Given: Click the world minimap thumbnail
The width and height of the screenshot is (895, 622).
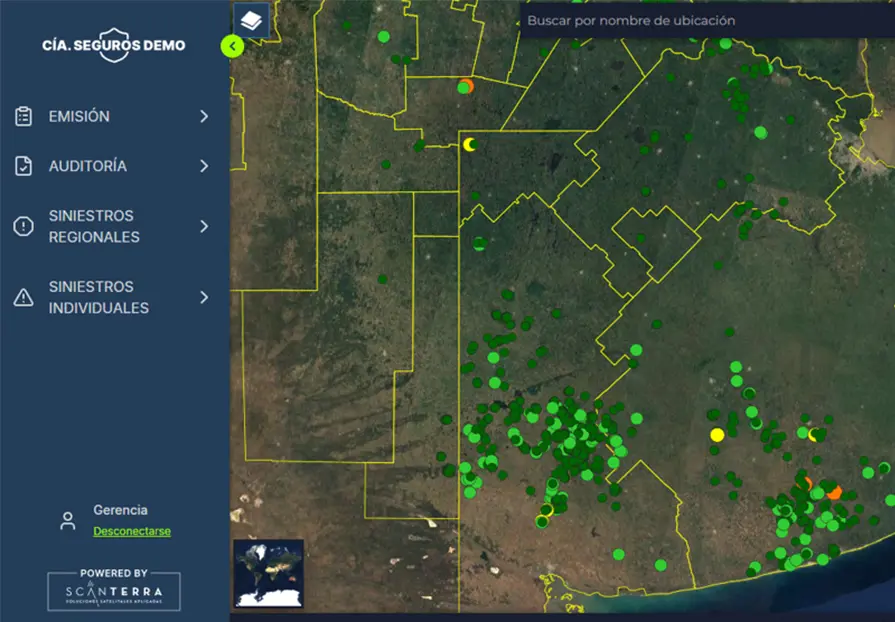Looking at the screenshot, I should pos(268,574).
